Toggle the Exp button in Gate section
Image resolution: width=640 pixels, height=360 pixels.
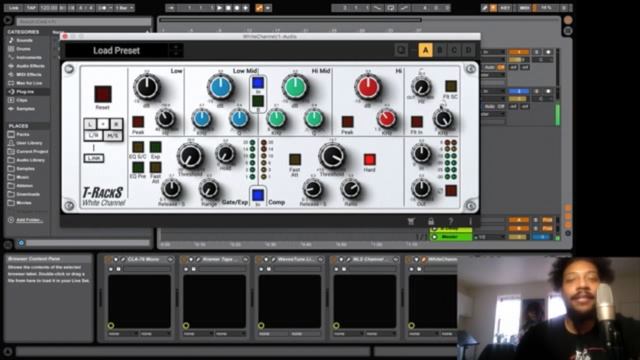pos(156,147)
